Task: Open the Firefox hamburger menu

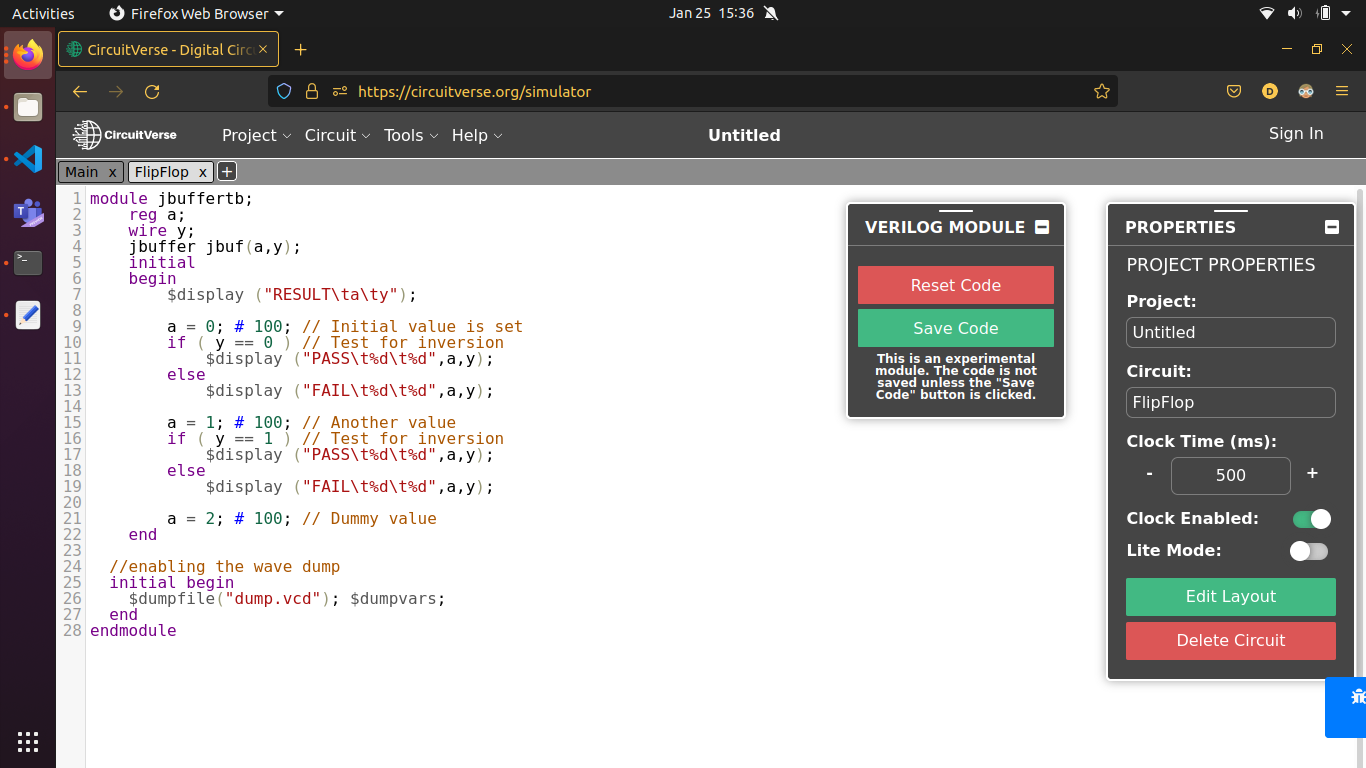Action: (x=1341, y=90)
